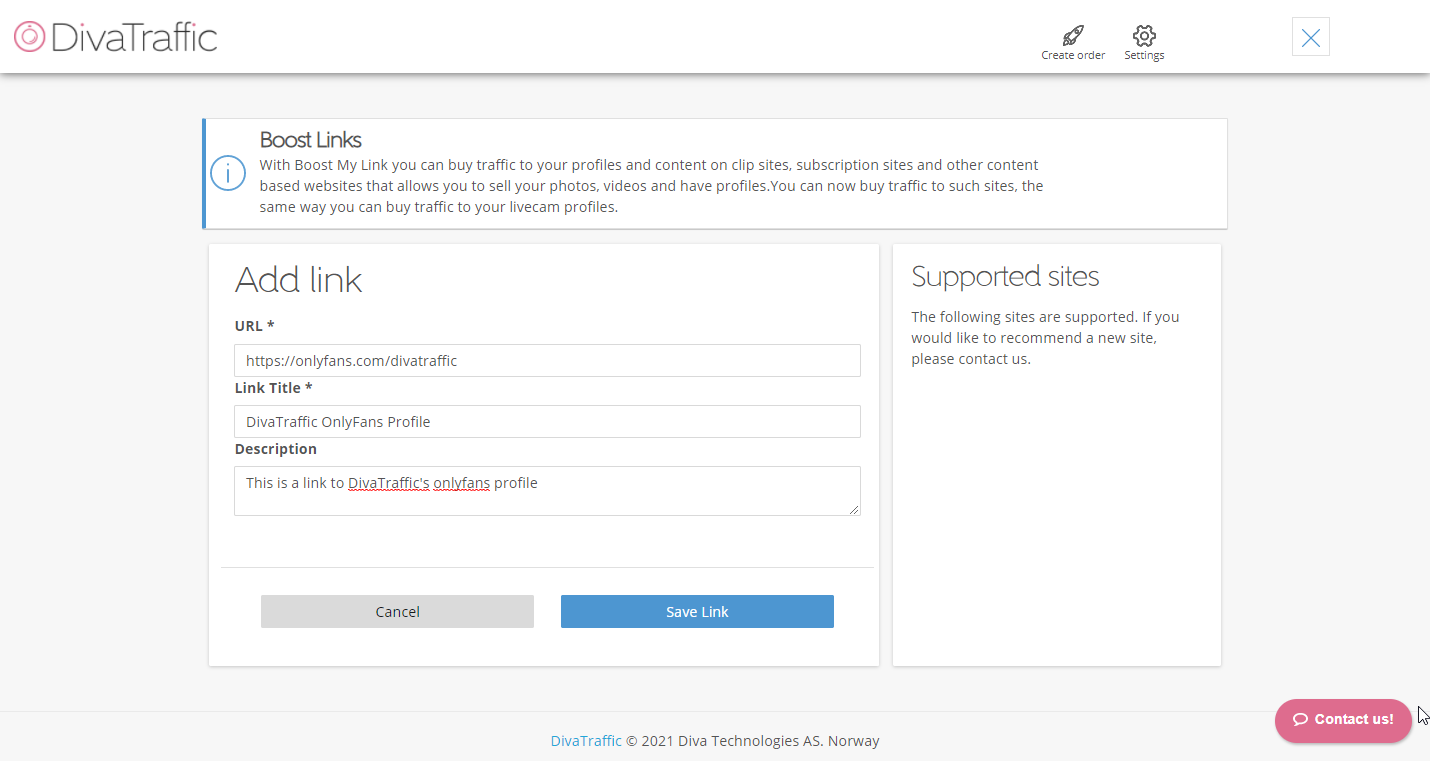Click the URL * field label
This screenshot has height=761, width=1430.
(254, 326)
